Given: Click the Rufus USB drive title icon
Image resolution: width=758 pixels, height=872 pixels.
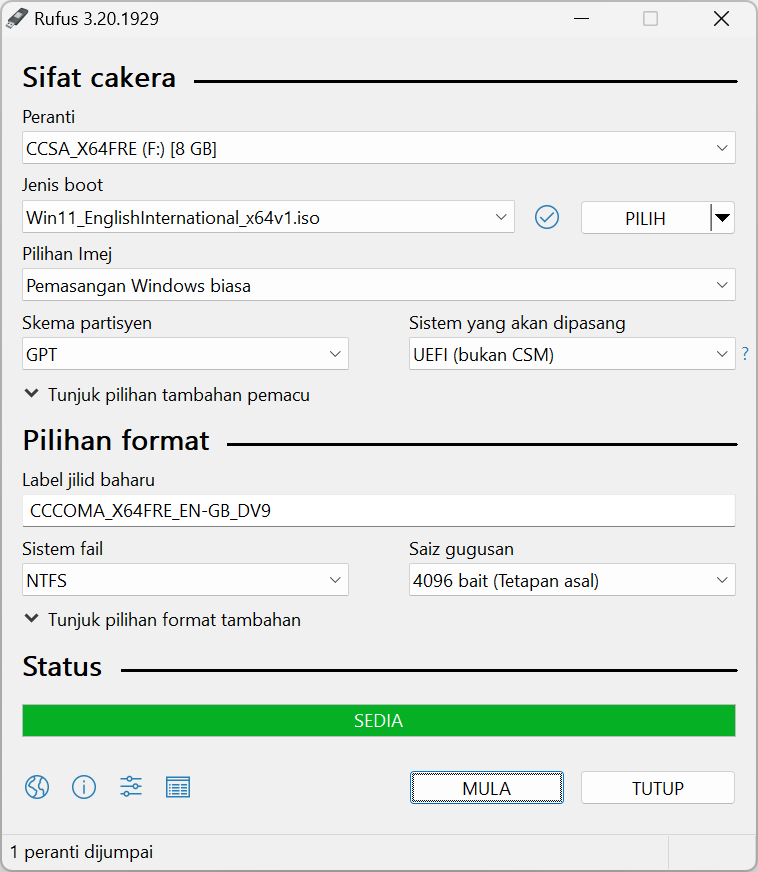Looking at the screenshot, I should 17,18.
